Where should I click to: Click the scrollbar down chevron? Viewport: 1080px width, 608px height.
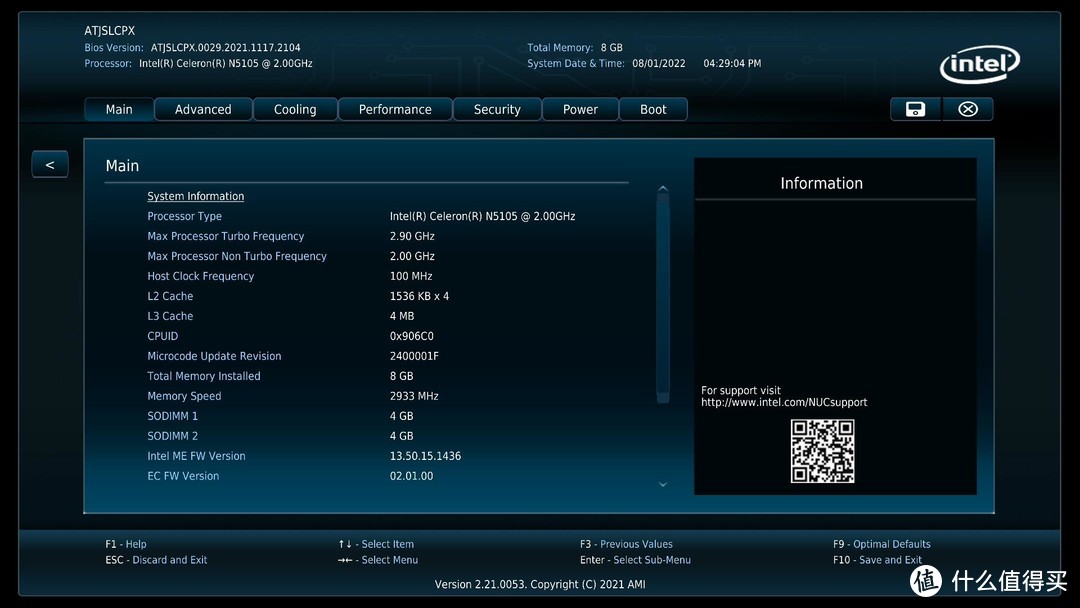click(662, 484)
